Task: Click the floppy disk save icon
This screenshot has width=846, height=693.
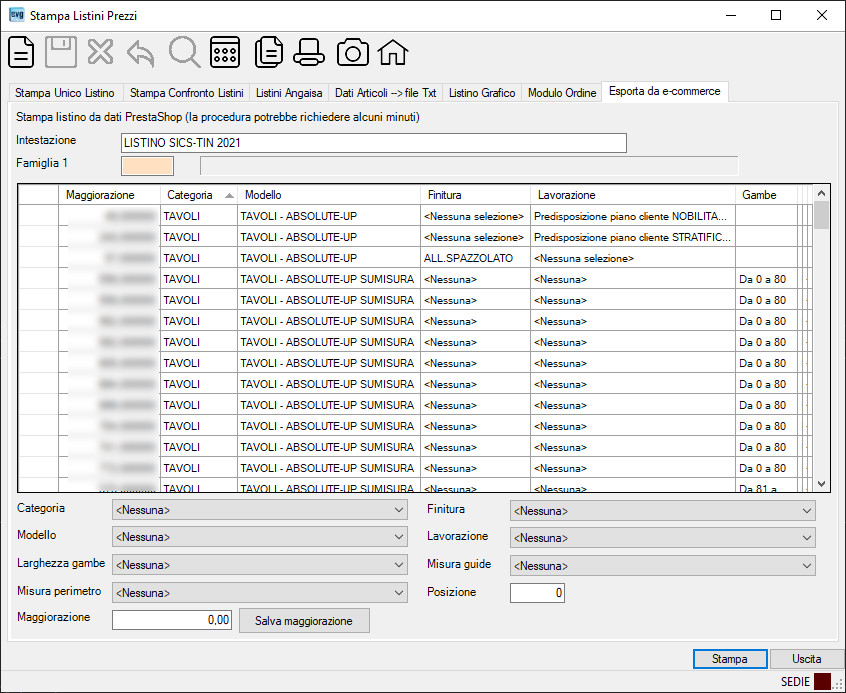Action: (60, 52)
